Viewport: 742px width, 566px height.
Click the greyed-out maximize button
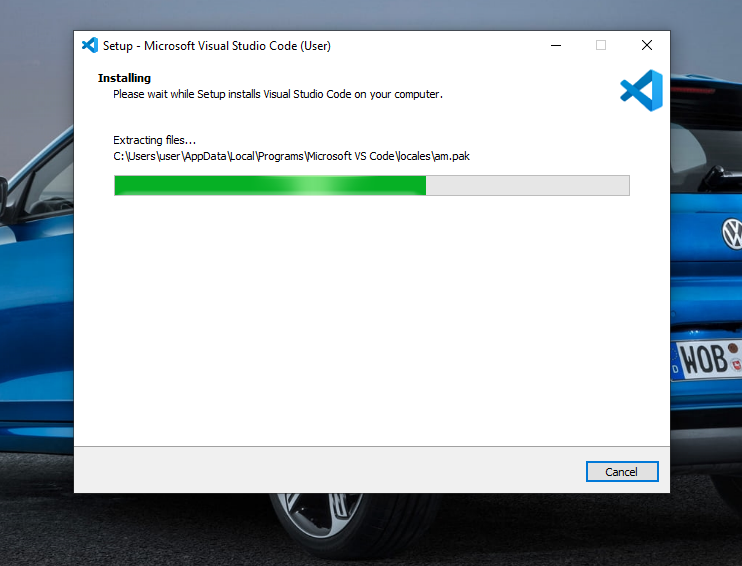(x=601, y=45)
